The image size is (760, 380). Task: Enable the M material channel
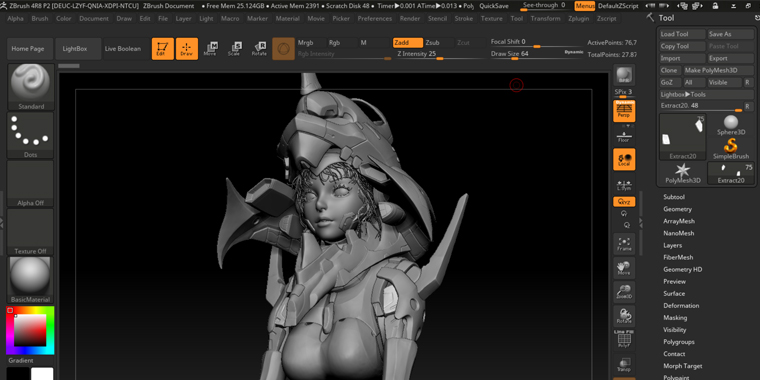(x=373, y=43)
